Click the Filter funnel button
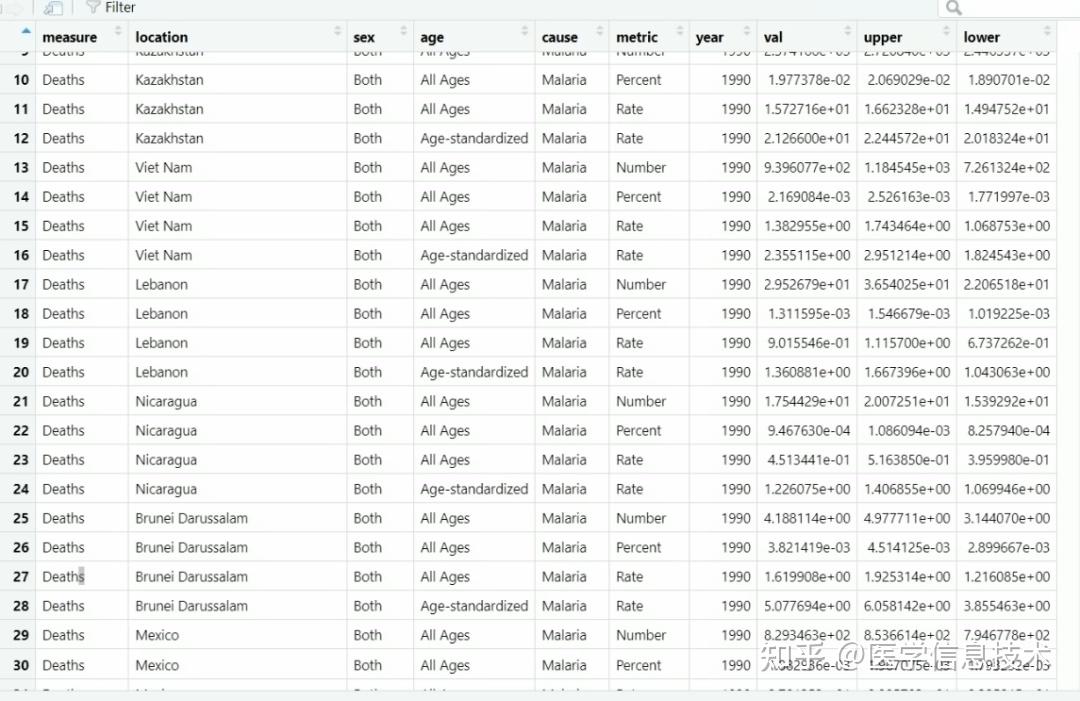1080x701 pixels. point(110,8)
